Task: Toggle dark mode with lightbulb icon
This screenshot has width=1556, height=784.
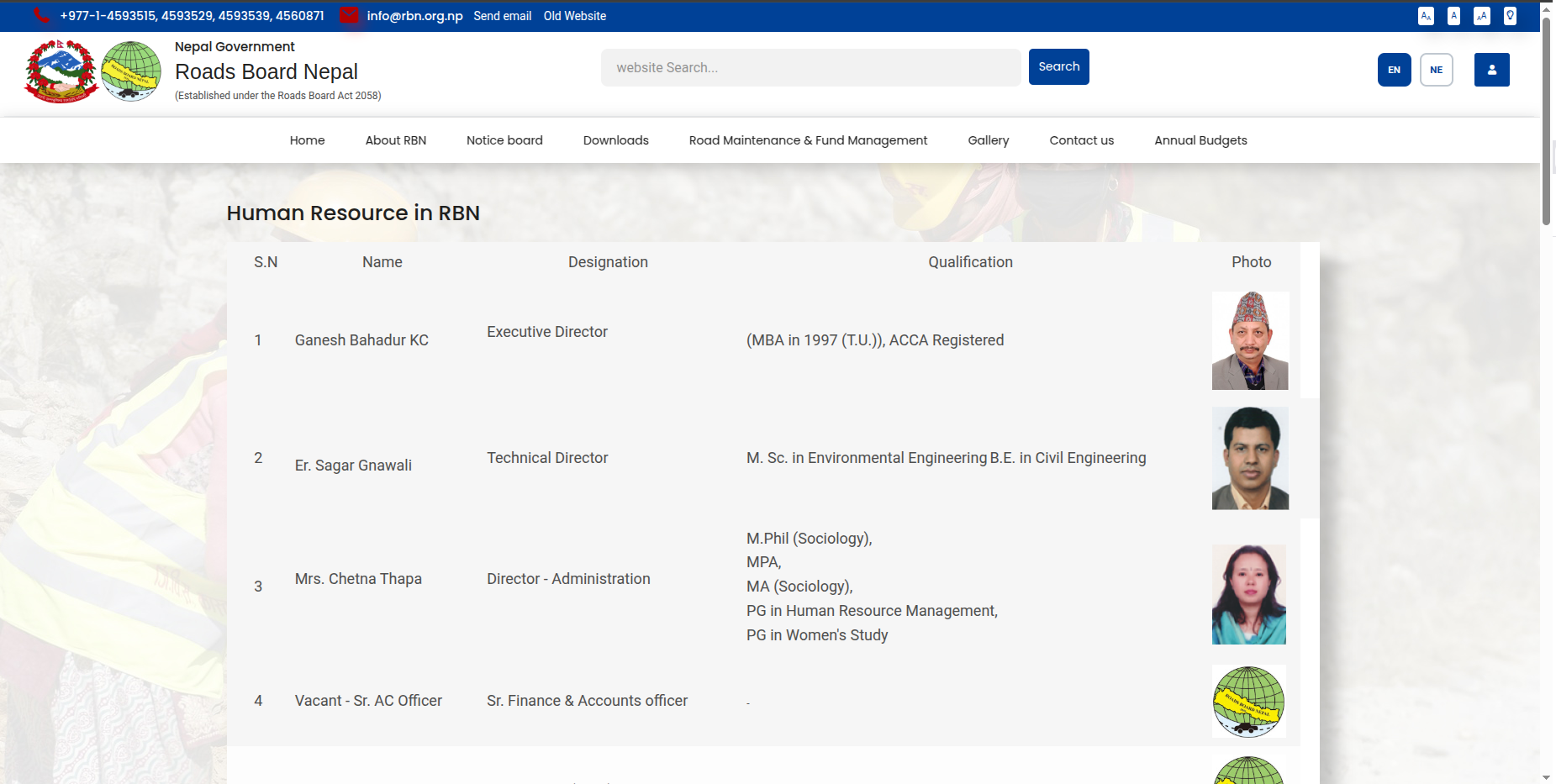Action: tap(1510, 16)
